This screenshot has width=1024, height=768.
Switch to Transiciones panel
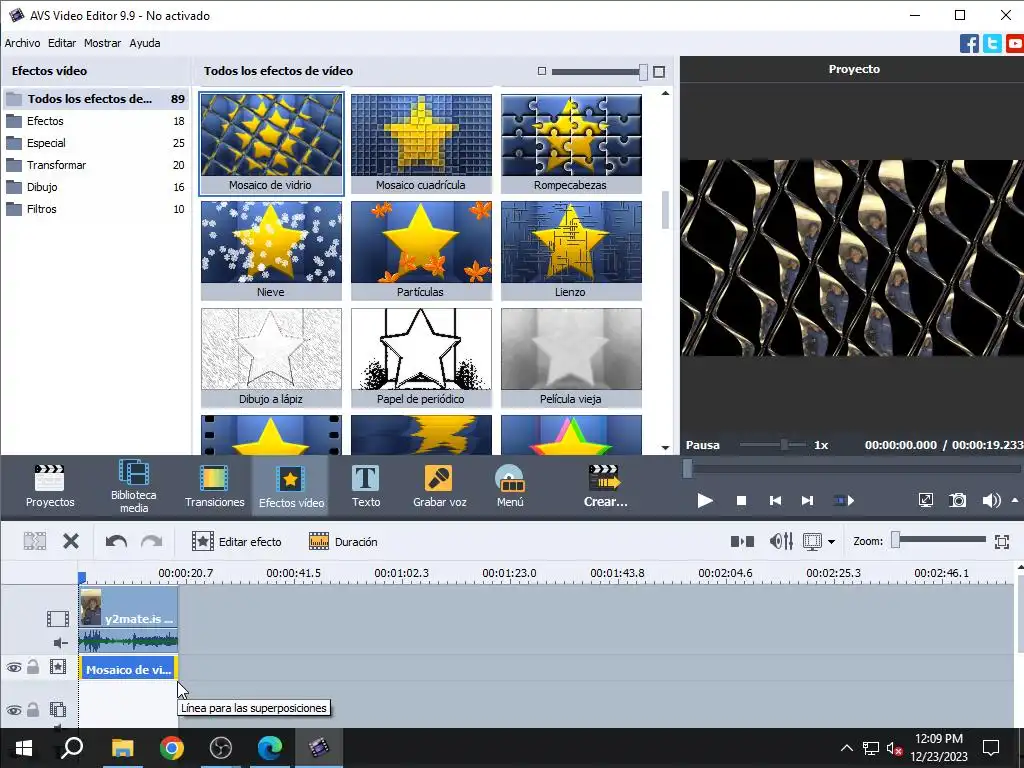[x=214, y=485]
